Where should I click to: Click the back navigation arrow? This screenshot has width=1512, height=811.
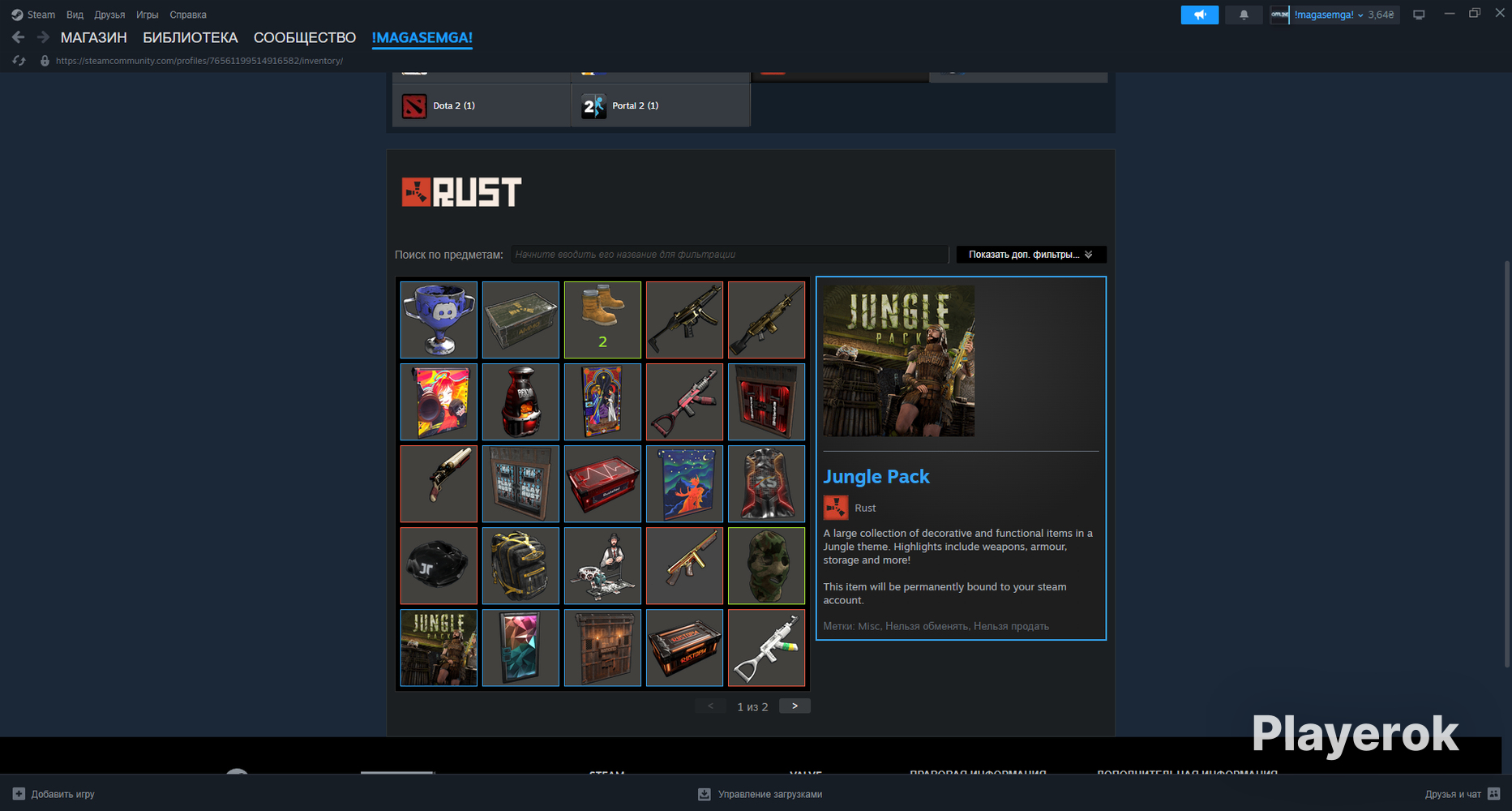18,37
